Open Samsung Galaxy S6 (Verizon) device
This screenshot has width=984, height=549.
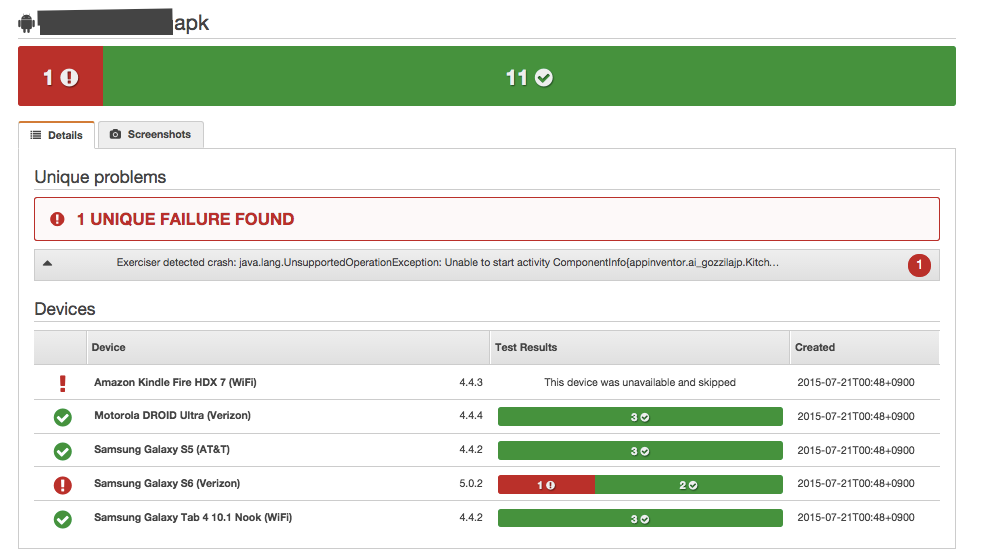click(x=167, y=483)
